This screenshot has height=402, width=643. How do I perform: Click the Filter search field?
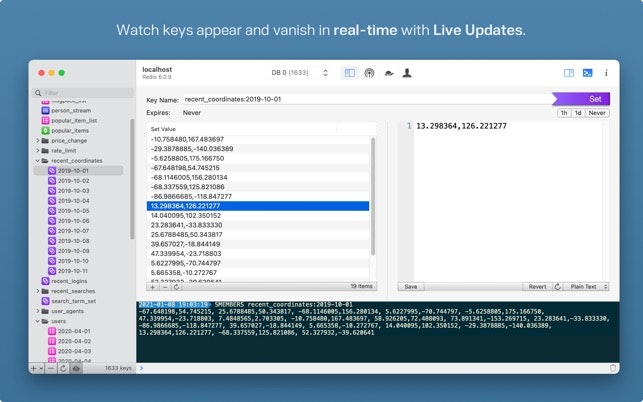(83, 93)
